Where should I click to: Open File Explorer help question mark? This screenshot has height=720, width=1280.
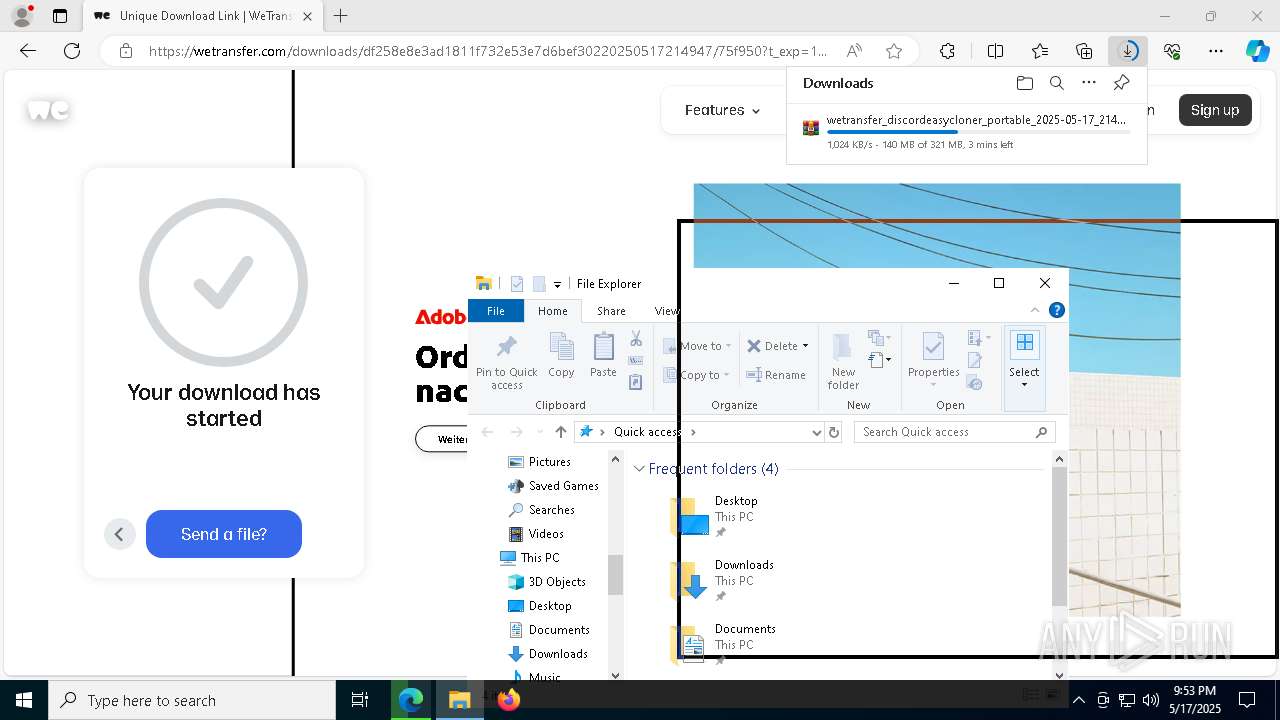pyautogui.click(x=1057, y=311)
